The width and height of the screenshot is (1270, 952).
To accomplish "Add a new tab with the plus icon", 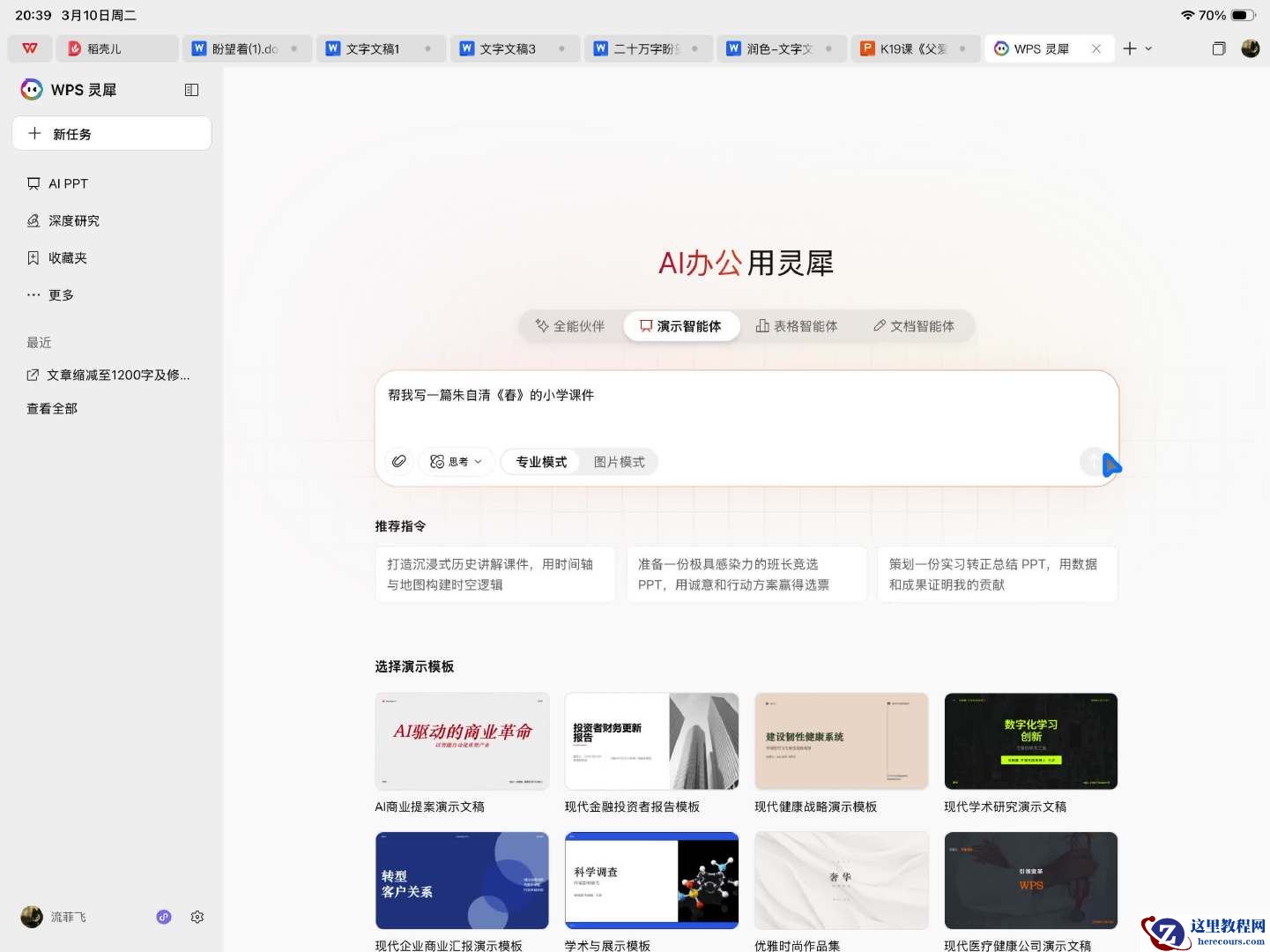I will point(1130,48).
